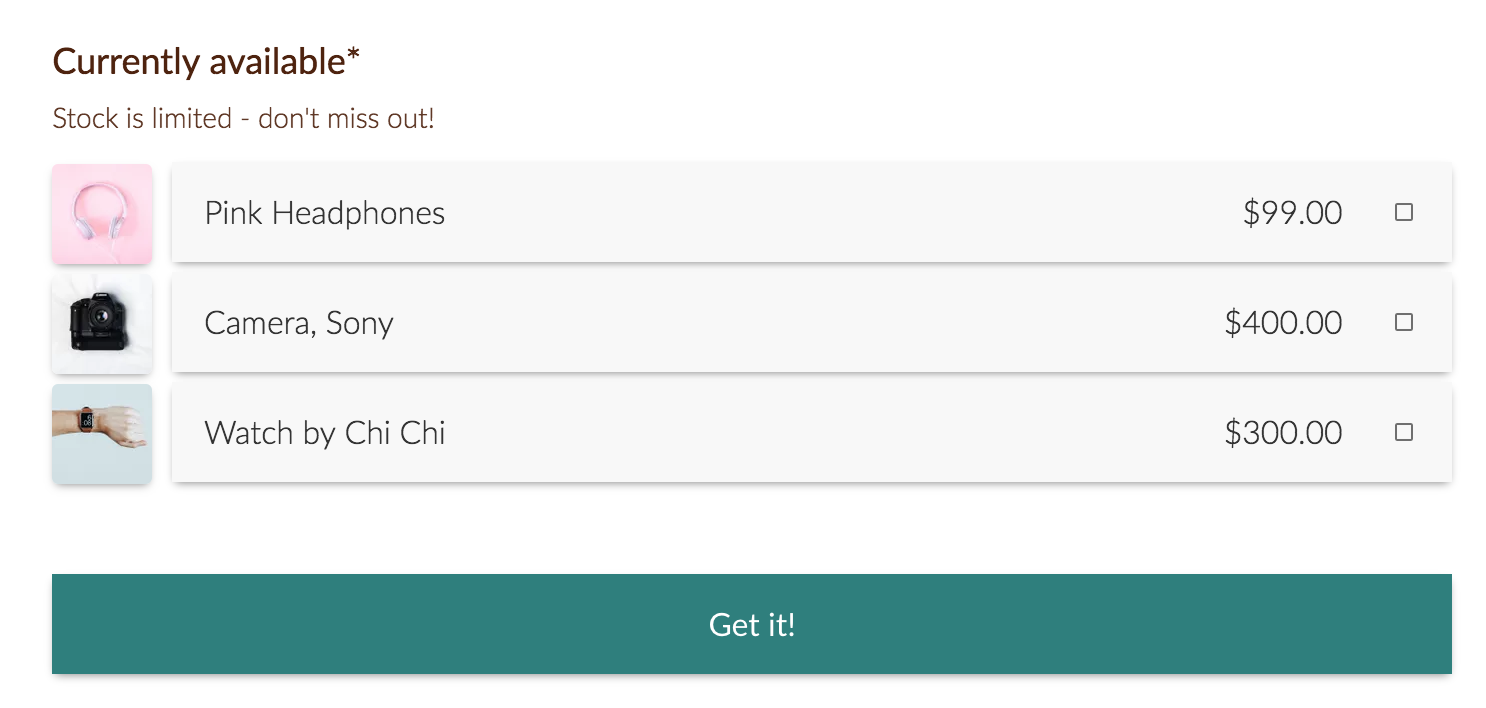Click the Stock is limited text

[x=142, y=119]
